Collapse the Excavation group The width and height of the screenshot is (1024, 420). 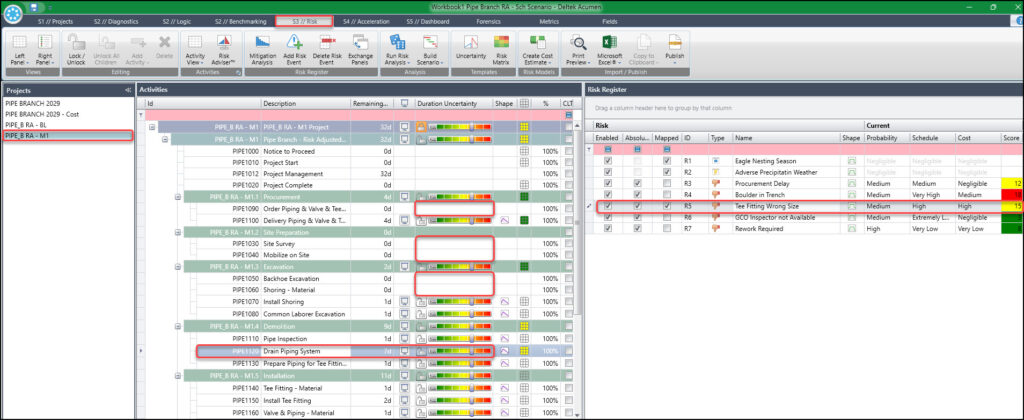[x=178, y=267]
